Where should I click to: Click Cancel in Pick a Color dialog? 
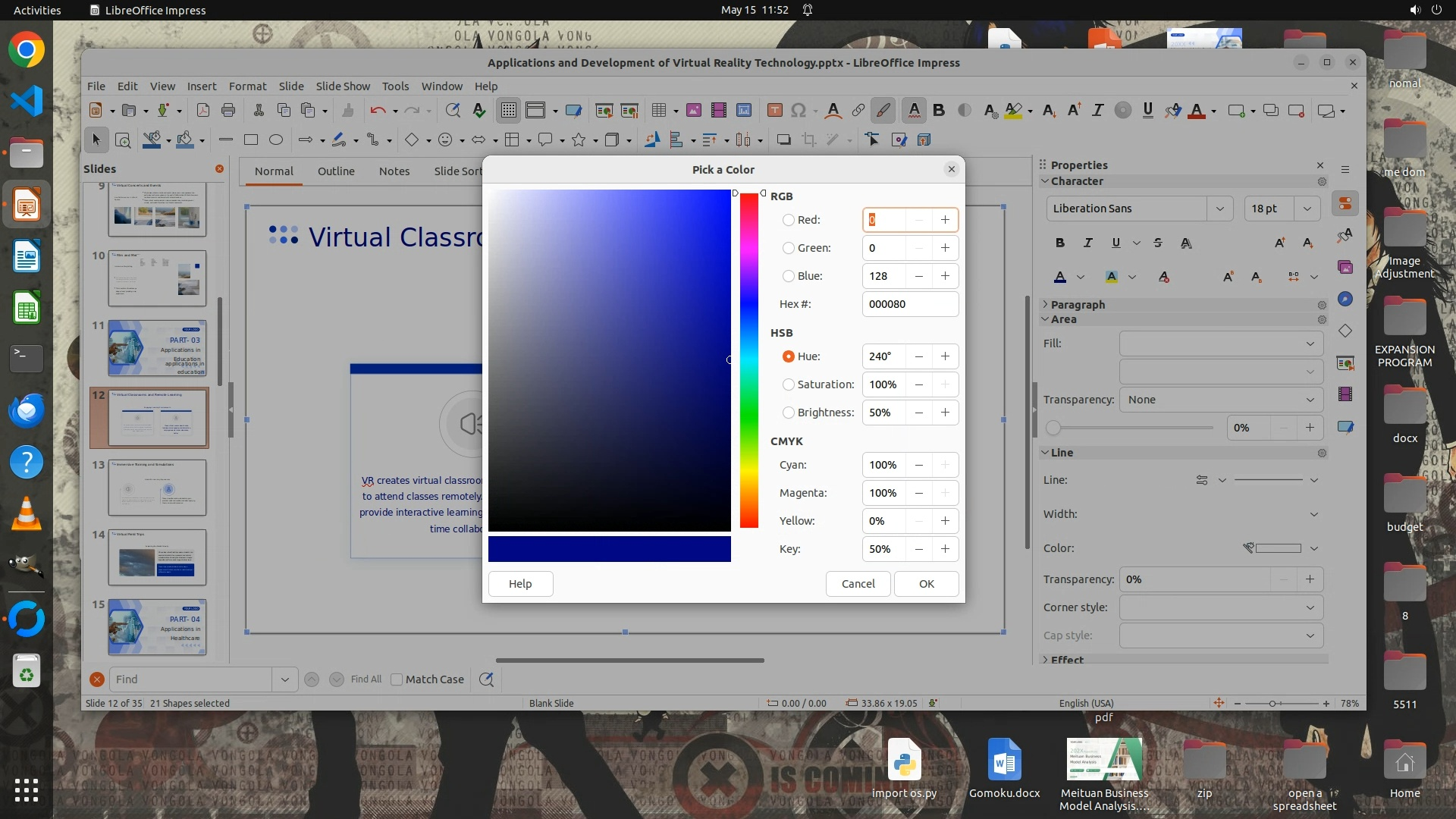[858, 584]
